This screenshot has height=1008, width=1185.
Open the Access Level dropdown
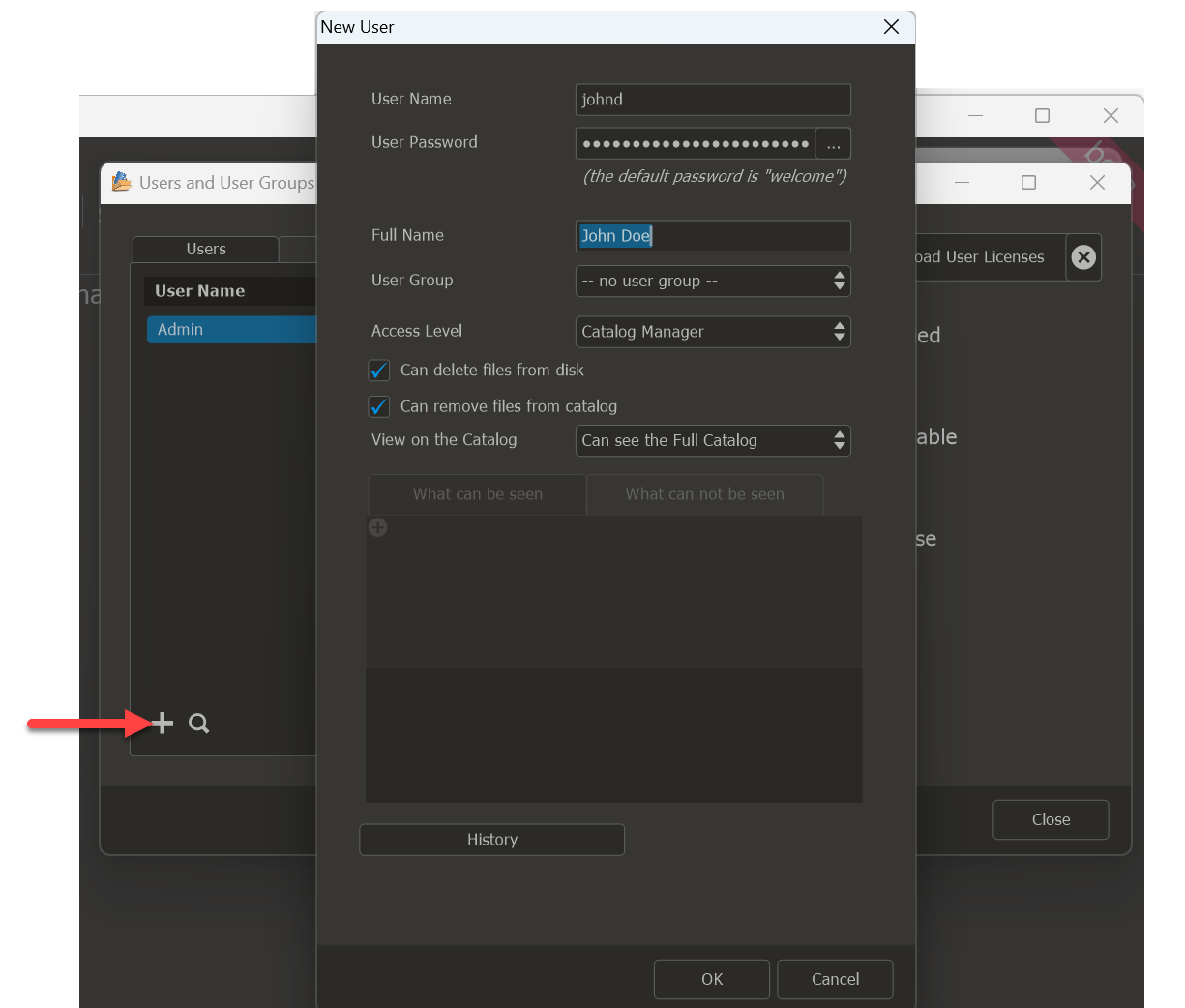(x=713, y=332)
